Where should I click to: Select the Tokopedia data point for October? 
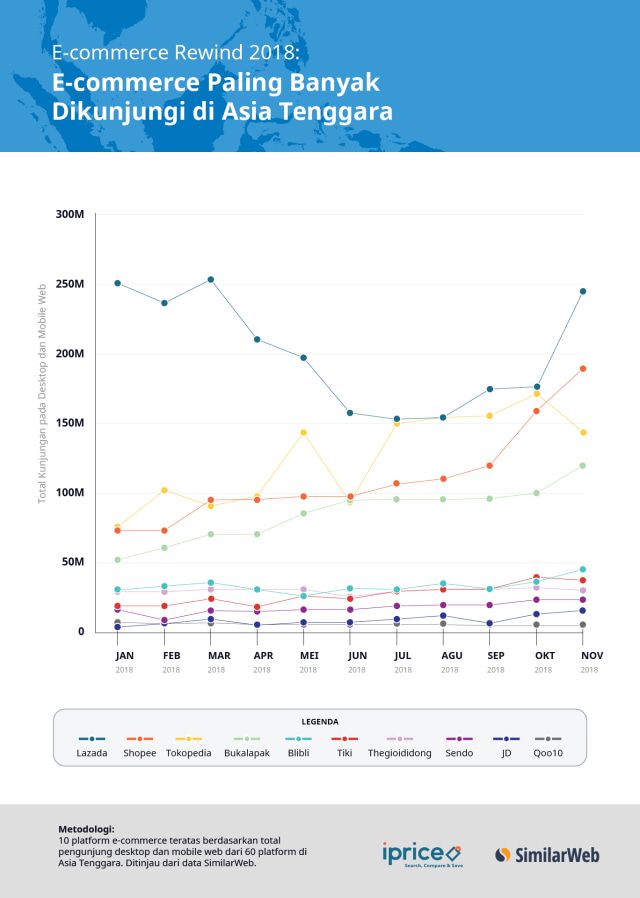tap(536, 394)
